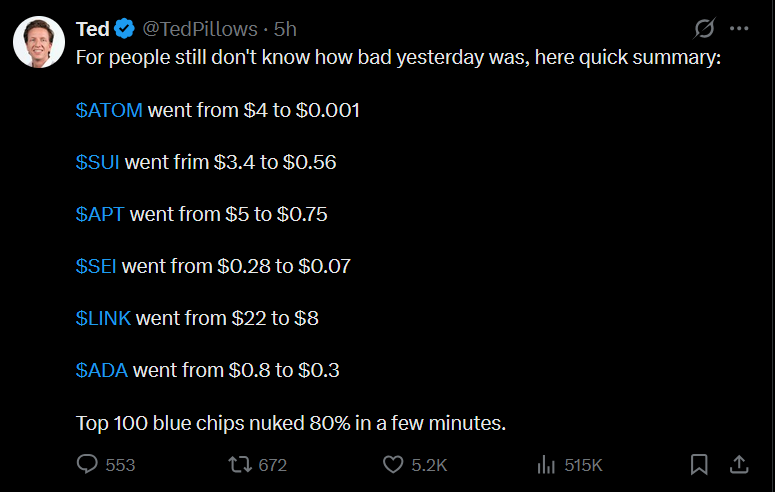Image resolution: width=775 pixels, height=492 pixels.
Task: Open the three-dot more options menu
Action: [x=740, y=28]
